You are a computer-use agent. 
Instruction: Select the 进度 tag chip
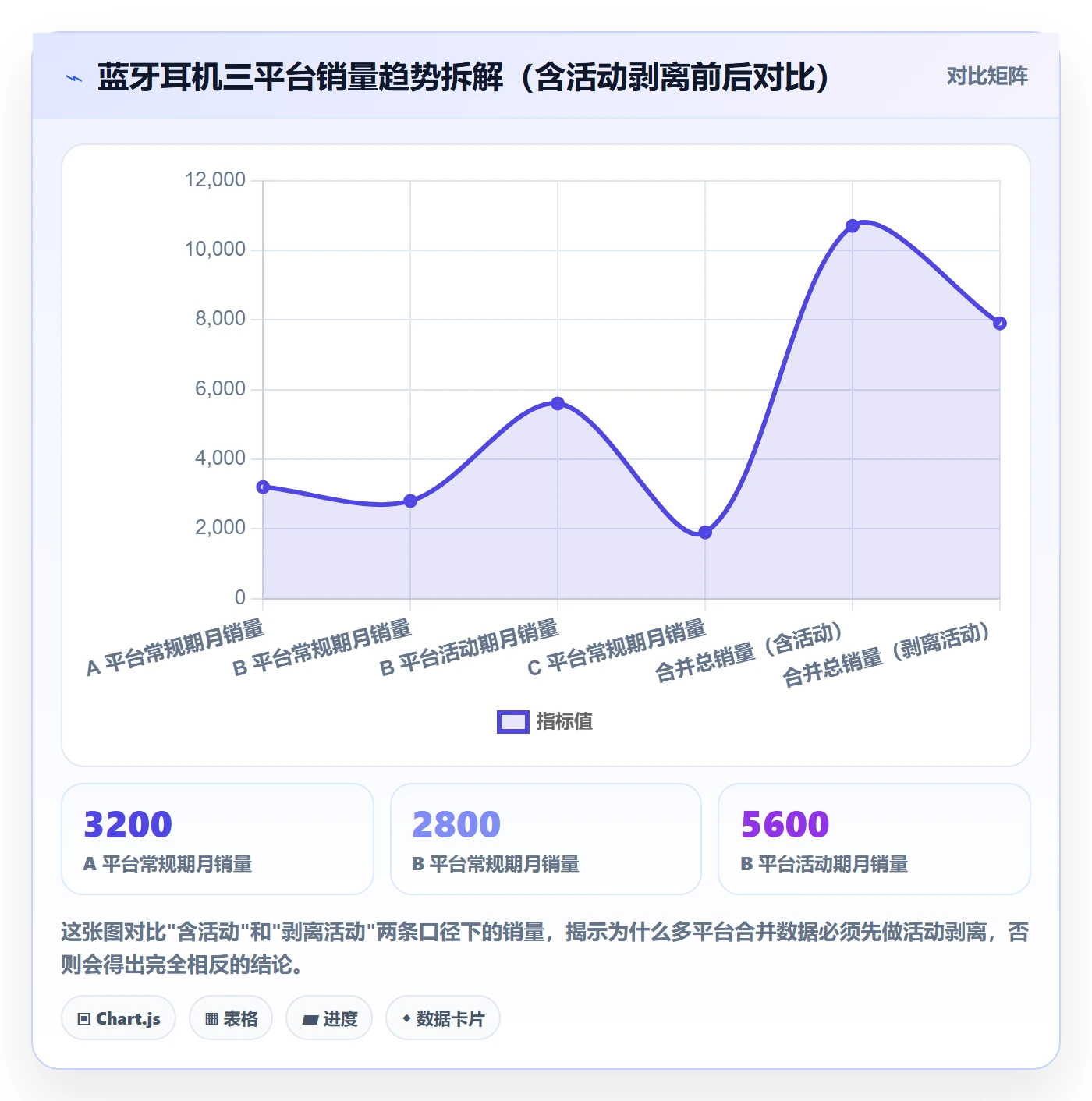coord(329,1018)
